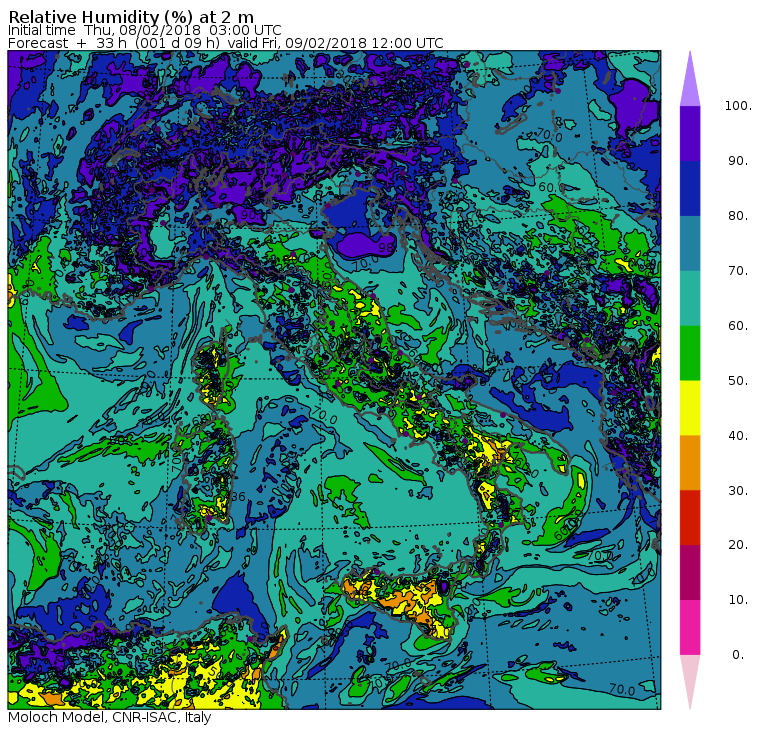The width and height of the screenshot is (760, 731).
Task: Click the '90.' legend label
Action: 738,161
